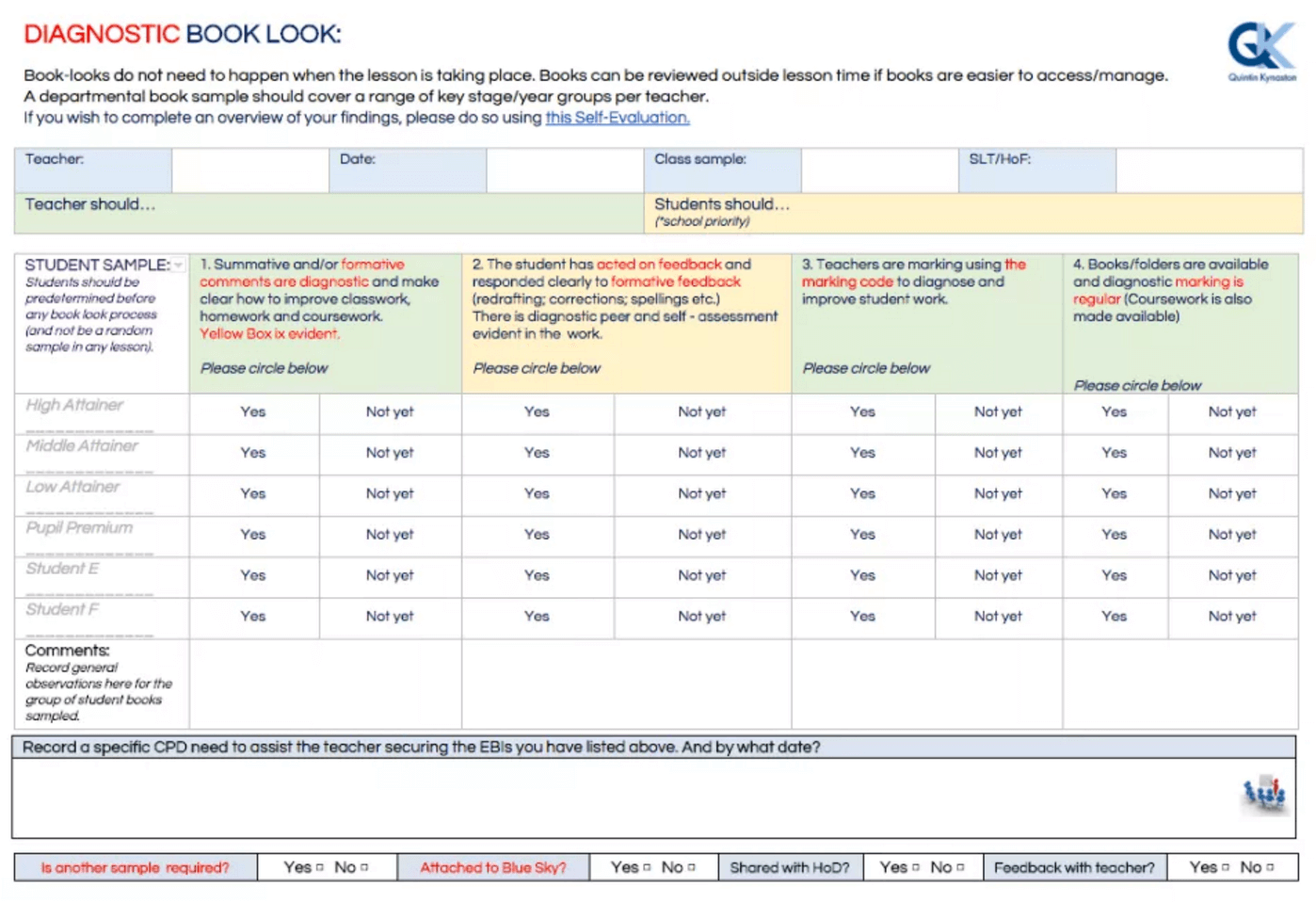Click the blank field beside SLT/HoF
This screenshot has height=902, width=1316.
[x=1209, y=170]
